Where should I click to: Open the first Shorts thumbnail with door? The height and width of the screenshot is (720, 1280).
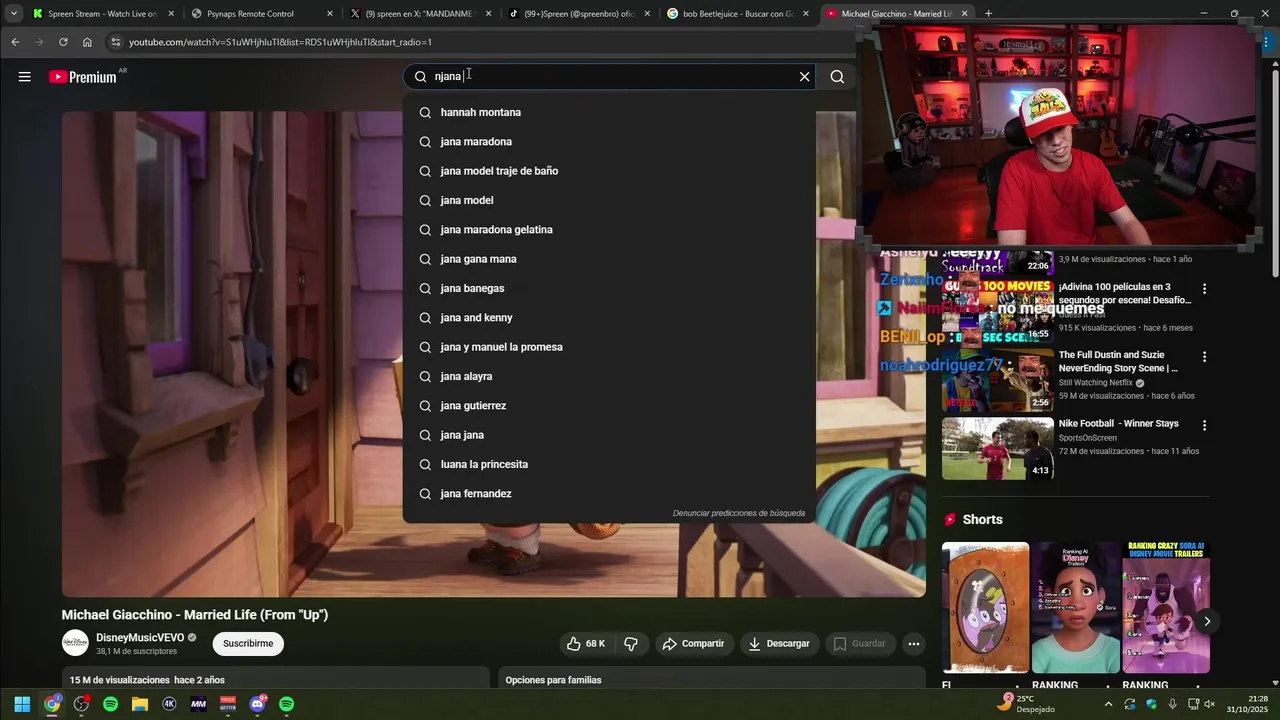coord(985,608)
